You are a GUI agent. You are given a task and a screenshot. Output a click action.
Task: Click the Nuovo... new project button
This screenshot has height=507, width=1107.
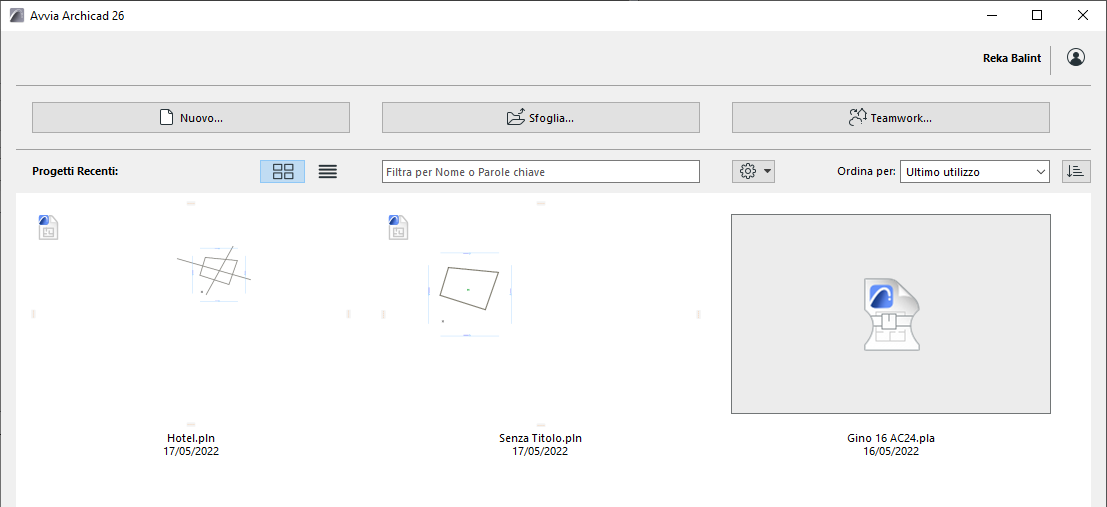(191, 118)
